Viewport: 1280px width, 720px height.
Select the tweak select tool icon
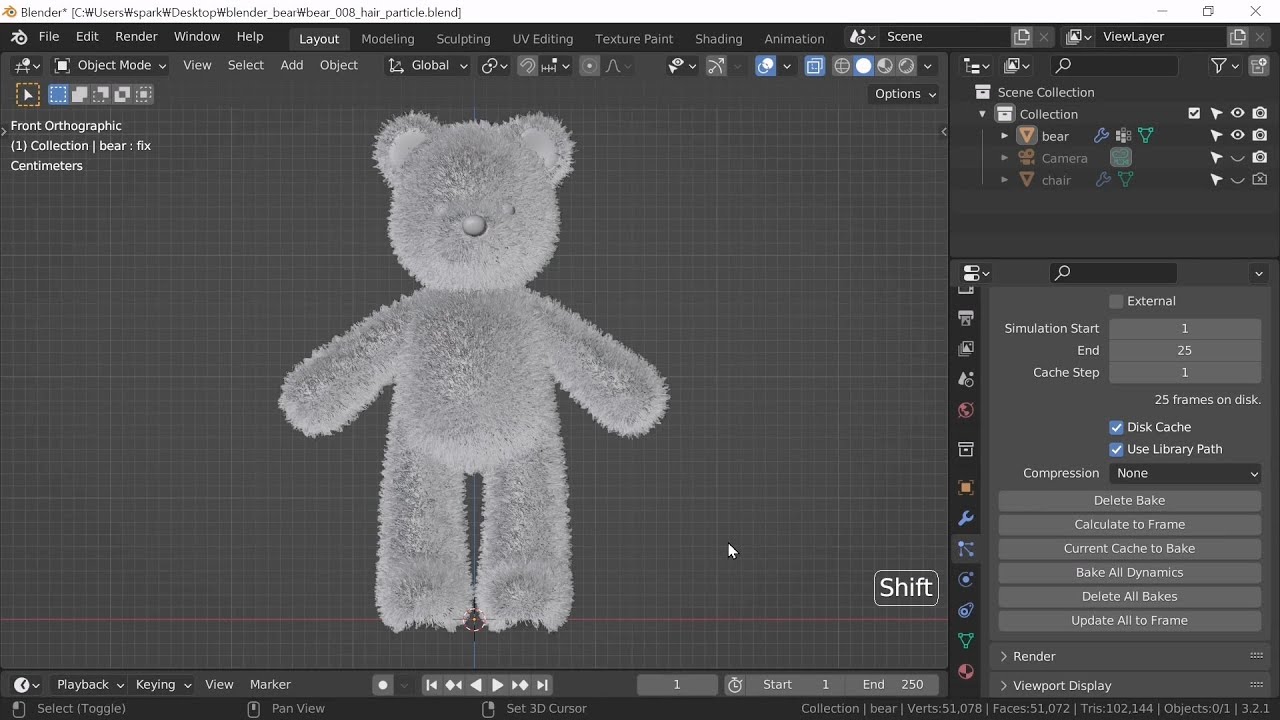point(28,95)
